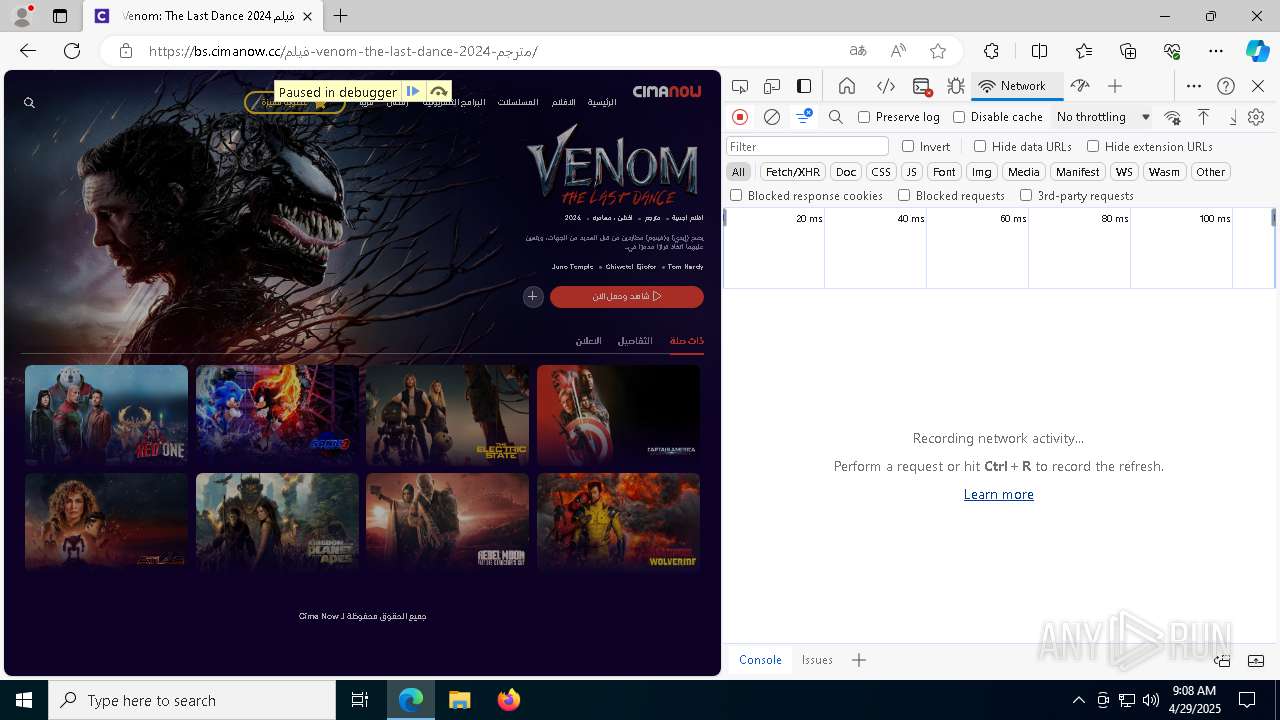Select the Issues drawer tab

point(817,660)
